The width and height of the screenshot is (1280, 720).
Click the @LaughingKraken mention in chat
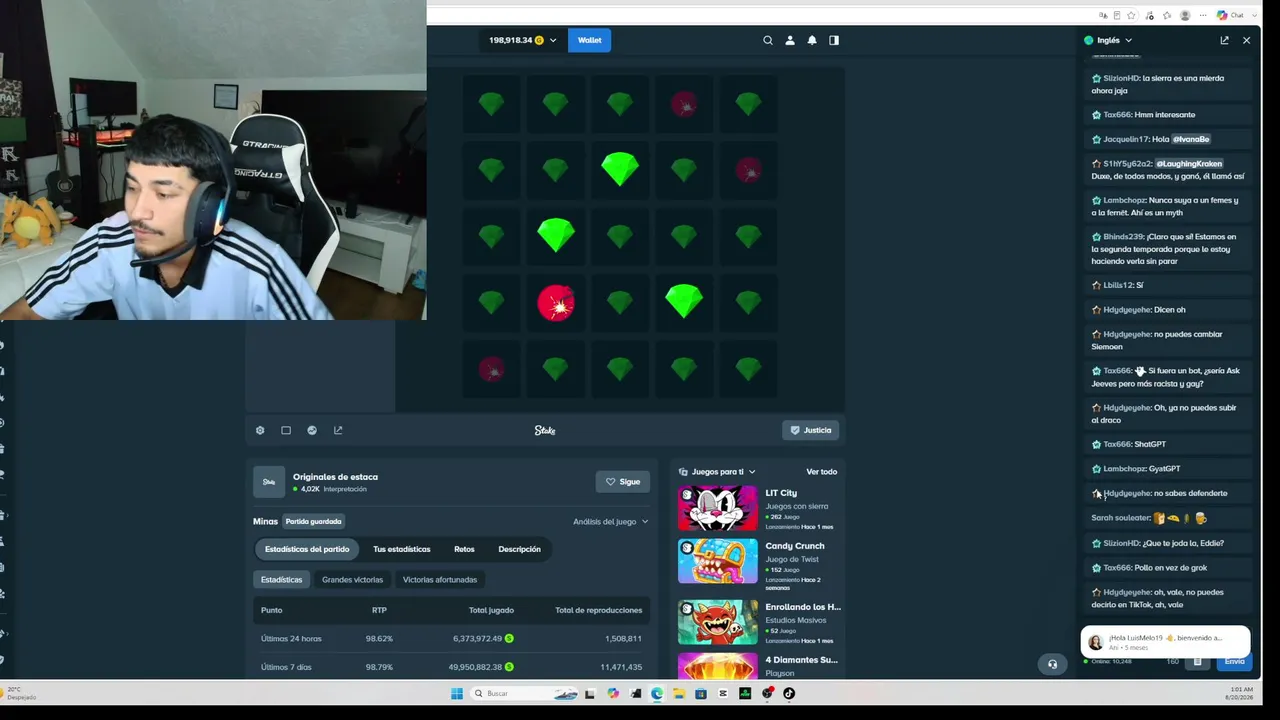coord(1189,164)
